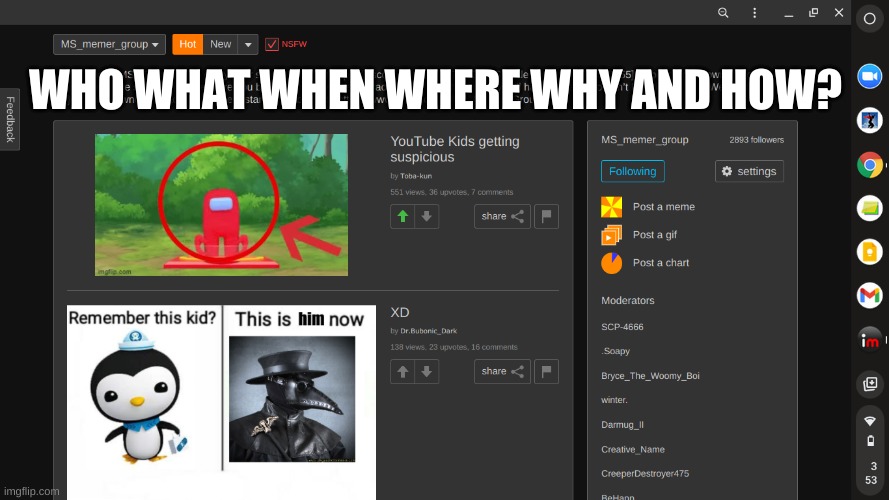Open moderator Bryce_The_Woomy_Boi profile
Viewport: 889px width, 500px height.
[x=650, y=376]
